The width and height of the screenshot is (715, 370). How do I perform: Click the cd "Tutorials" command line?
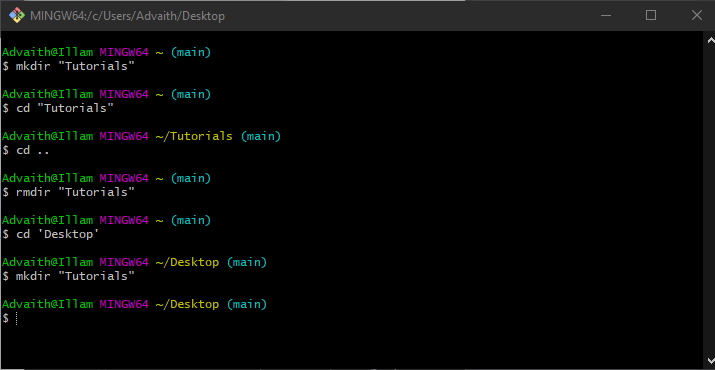pyautogui.click(x=58, y=109)
